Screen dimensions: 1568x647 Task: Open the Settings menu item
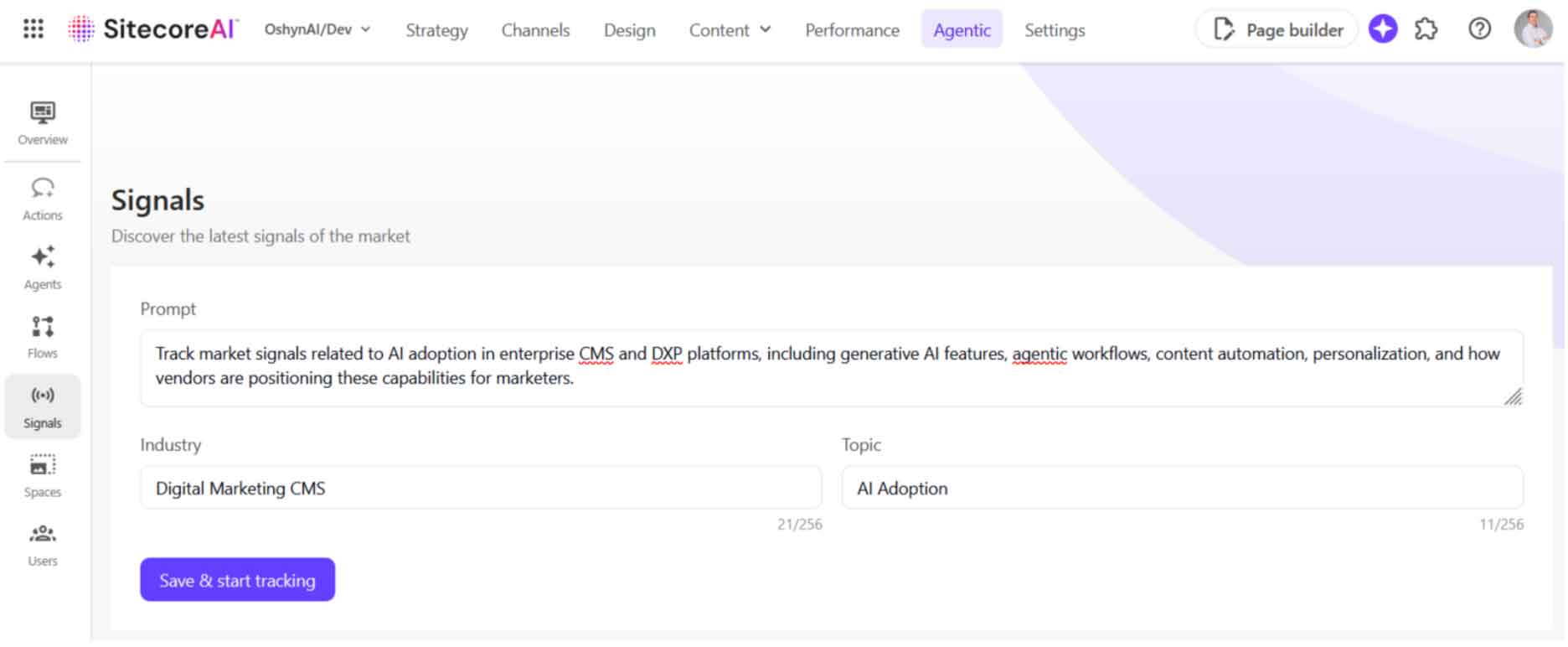coord(1055,30)
